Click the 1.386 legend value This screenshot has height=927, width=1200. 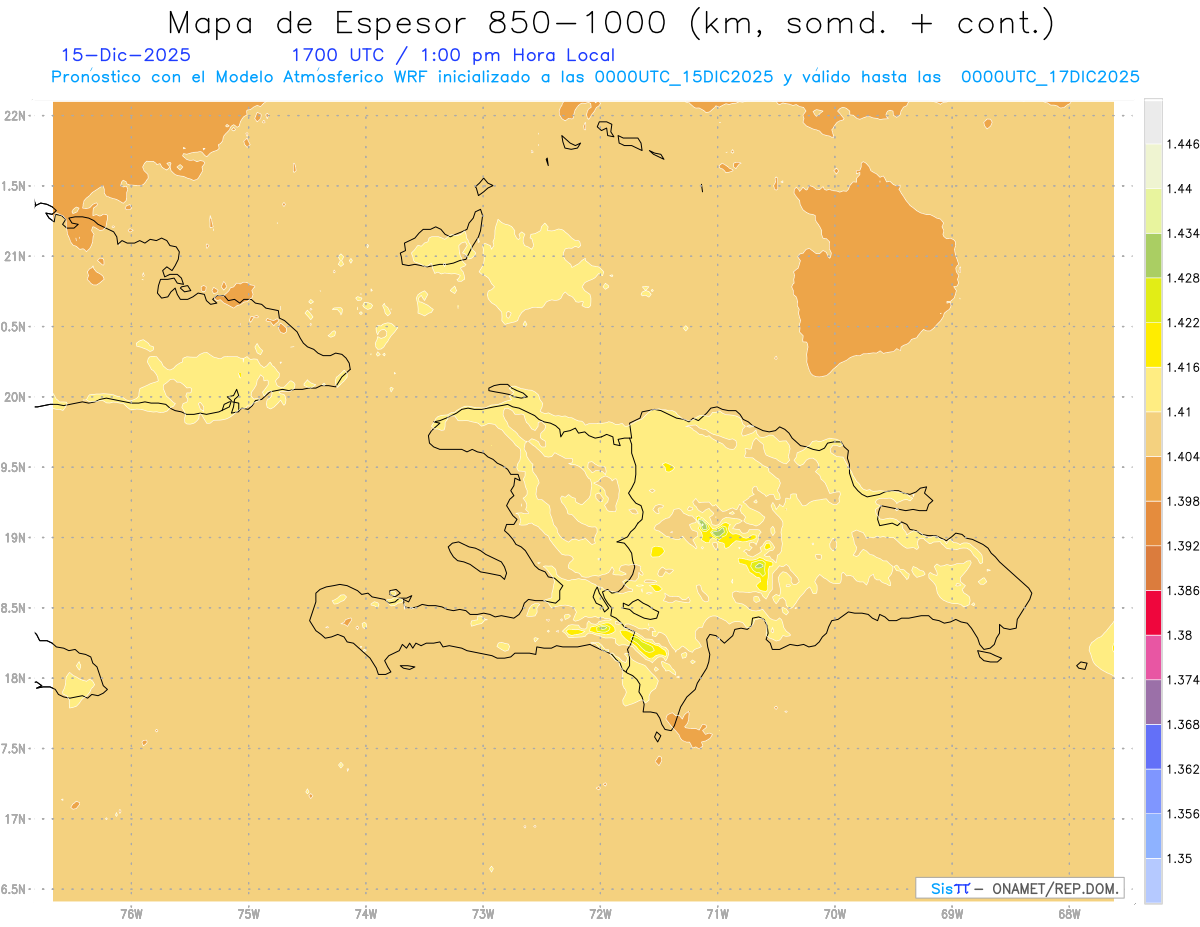pos(1183,590)
